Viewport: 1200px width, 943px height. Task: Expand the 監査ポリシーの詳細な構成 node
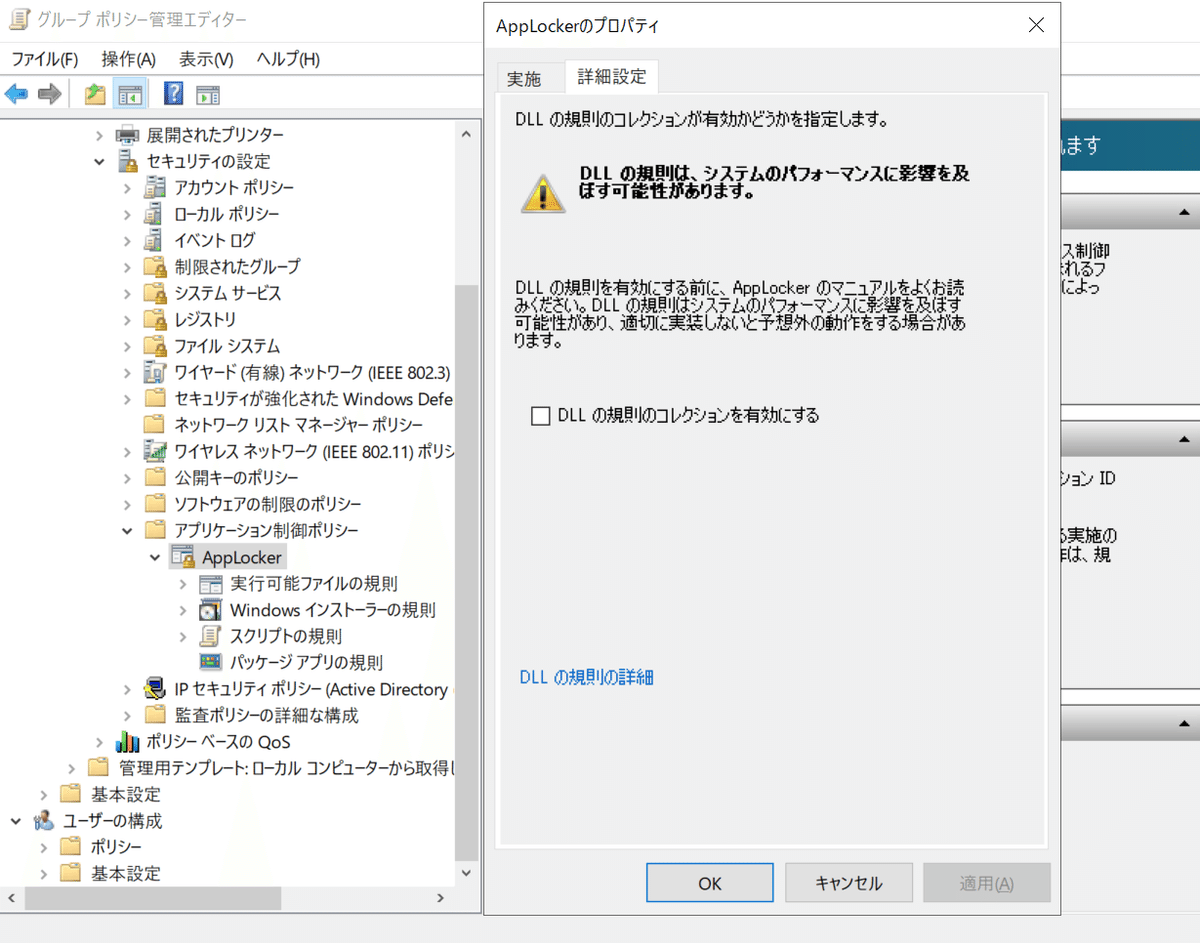(x=126, y=715)
